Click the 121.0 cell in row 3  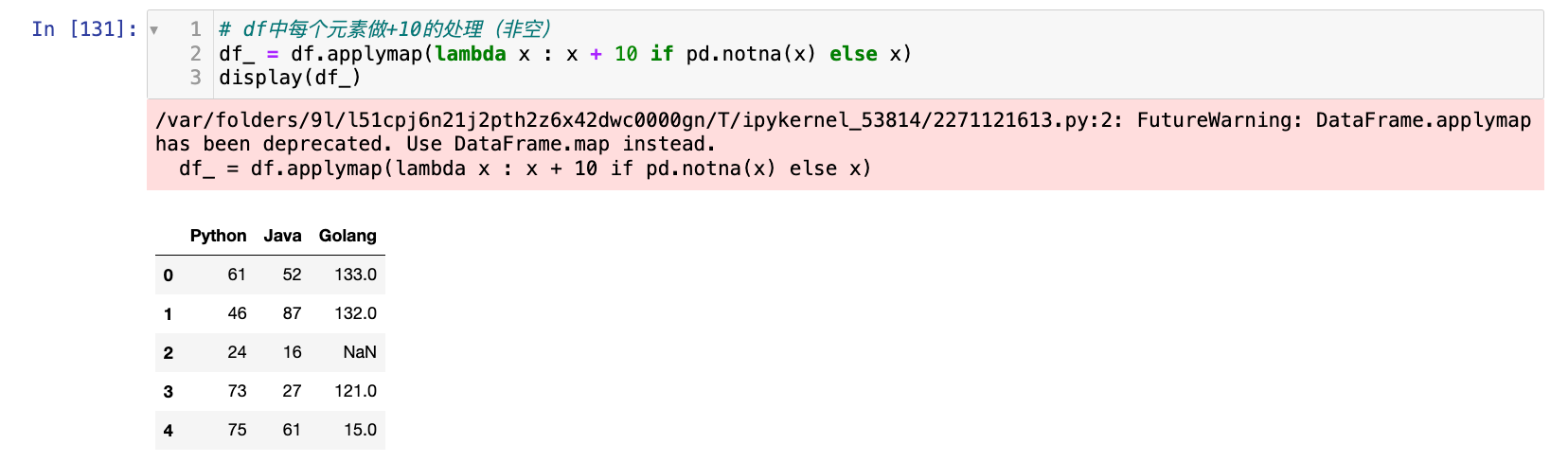(355, 391)
